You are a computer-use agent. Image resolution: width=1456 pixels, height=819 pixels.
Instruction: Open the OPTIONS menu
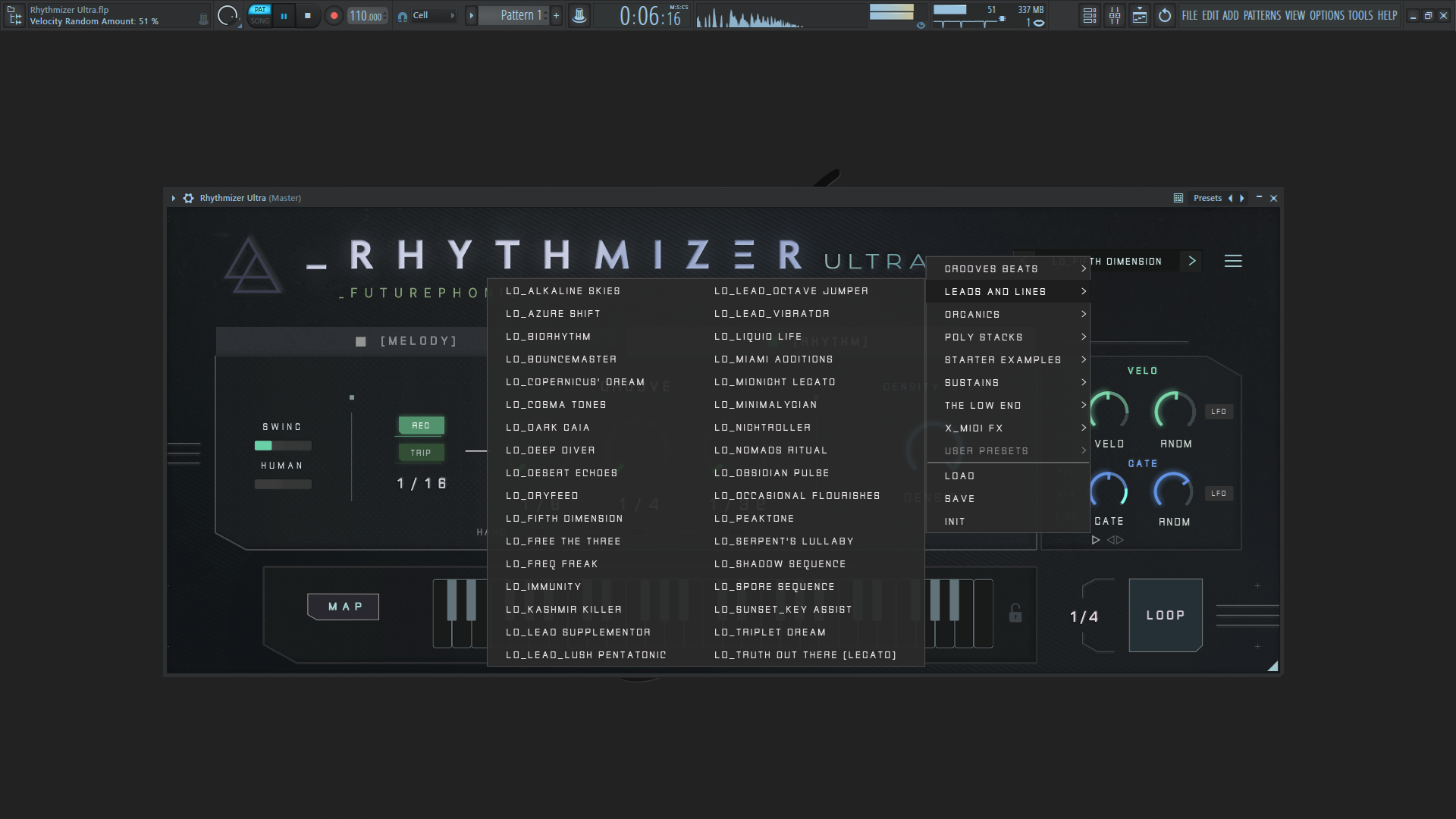(1326, 16)
